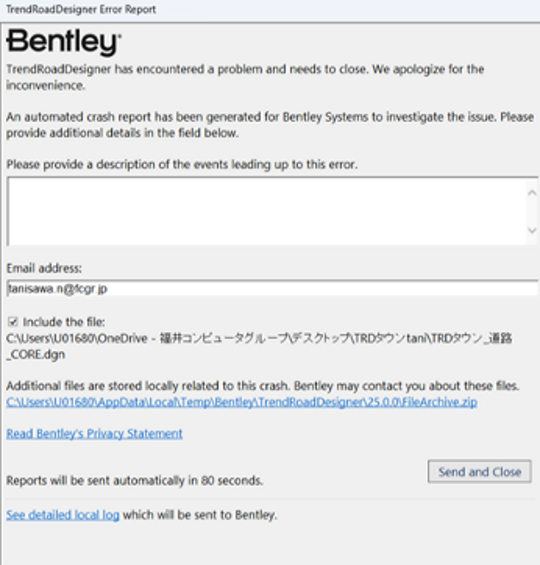Open Read Bentley's Privacy Statement link

click(94, 433)
